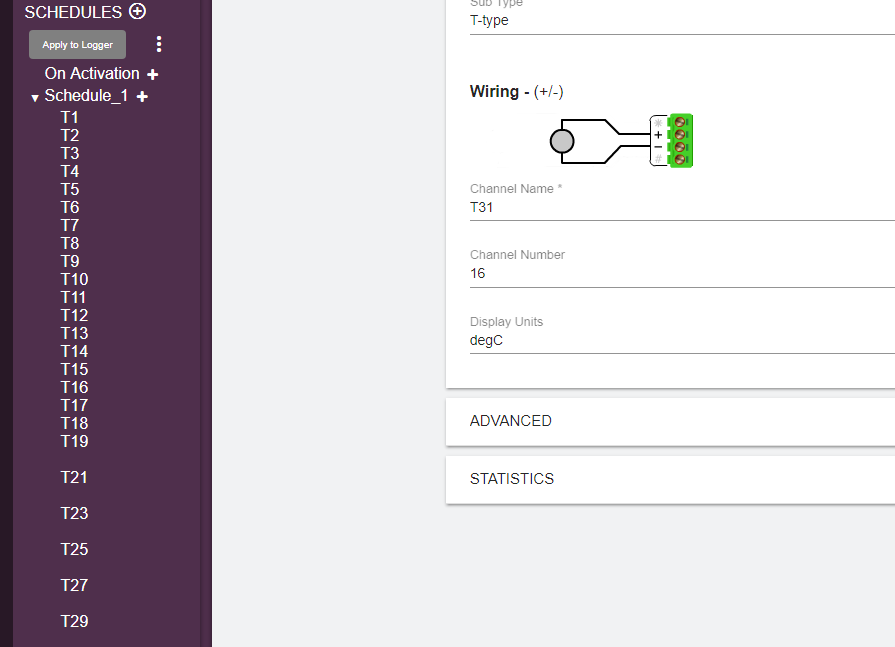
Task: Click into the Channel Name field
Action: [680, 208]
